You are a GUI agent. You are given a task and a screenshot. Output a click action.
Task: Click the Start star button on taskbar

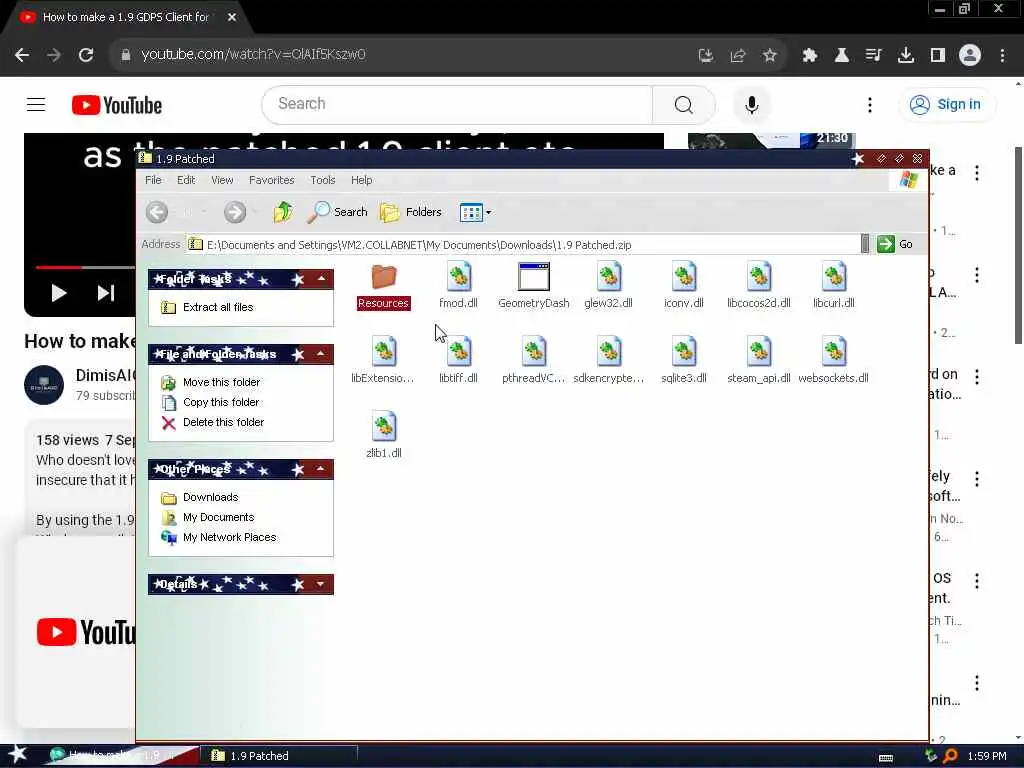coord(16,755)
